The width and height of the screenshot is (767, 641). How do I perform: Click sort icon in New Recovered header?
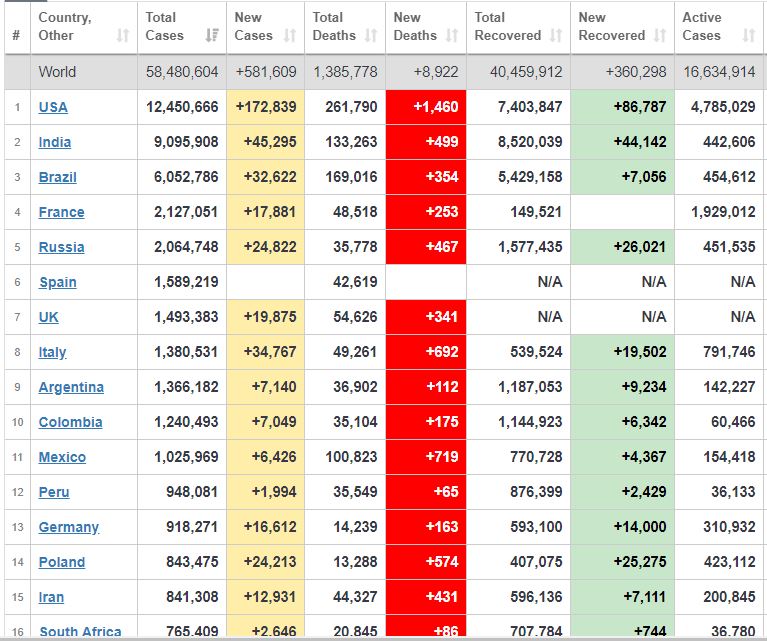click(x=660, y=36)
